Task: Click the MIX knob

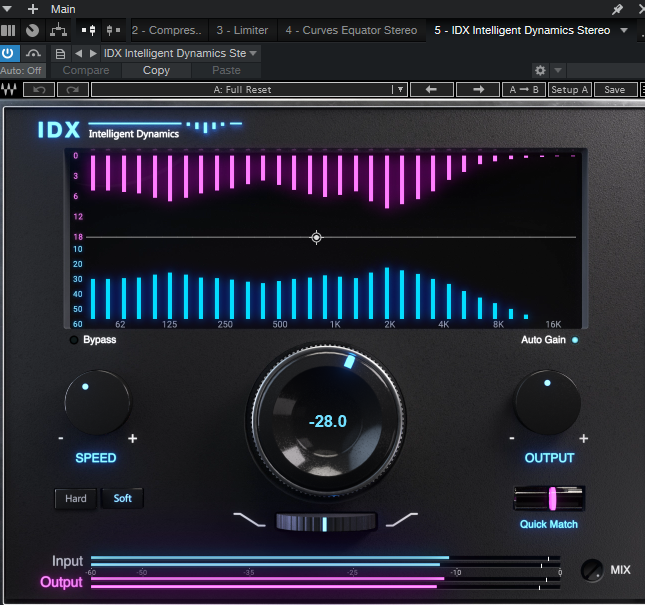Action: (x=592, y=570)
